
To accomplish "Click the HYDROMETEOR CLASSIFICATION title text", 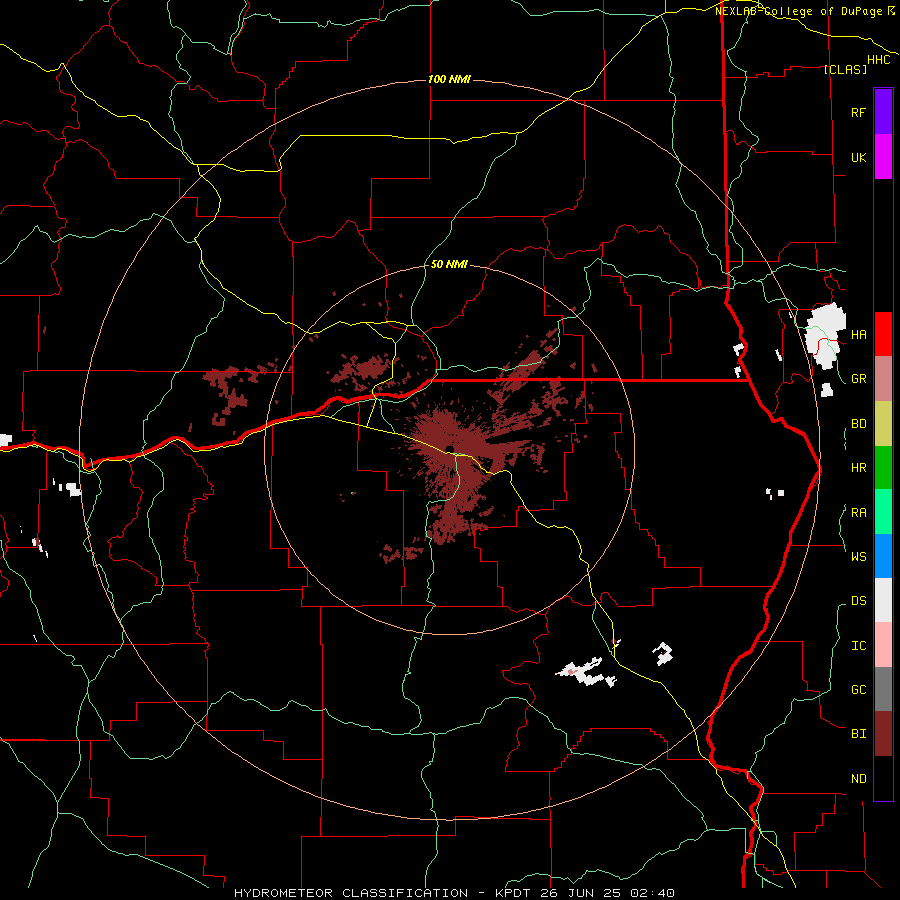I will 351,893.
